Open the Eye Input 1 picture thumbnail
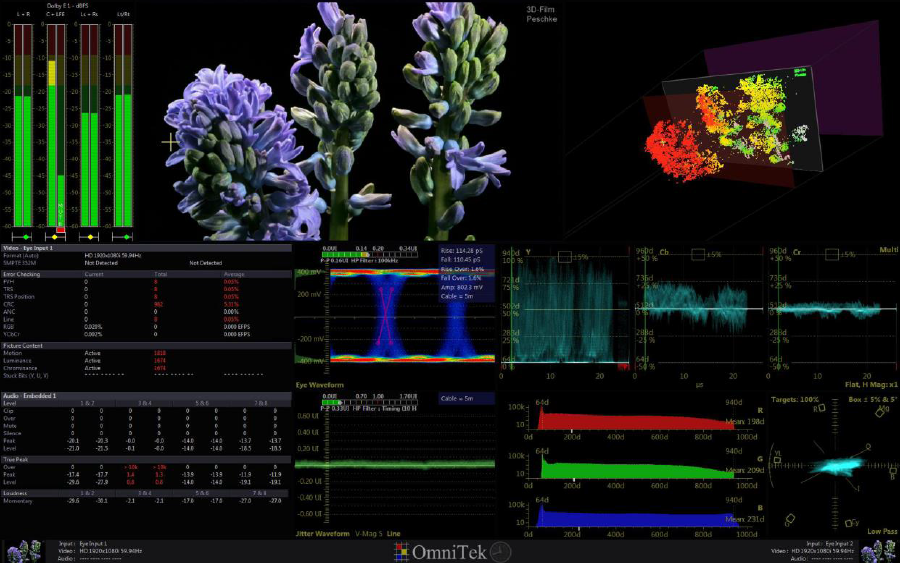The height and width of the screenshot is (563, 900). tap(23, 551)
